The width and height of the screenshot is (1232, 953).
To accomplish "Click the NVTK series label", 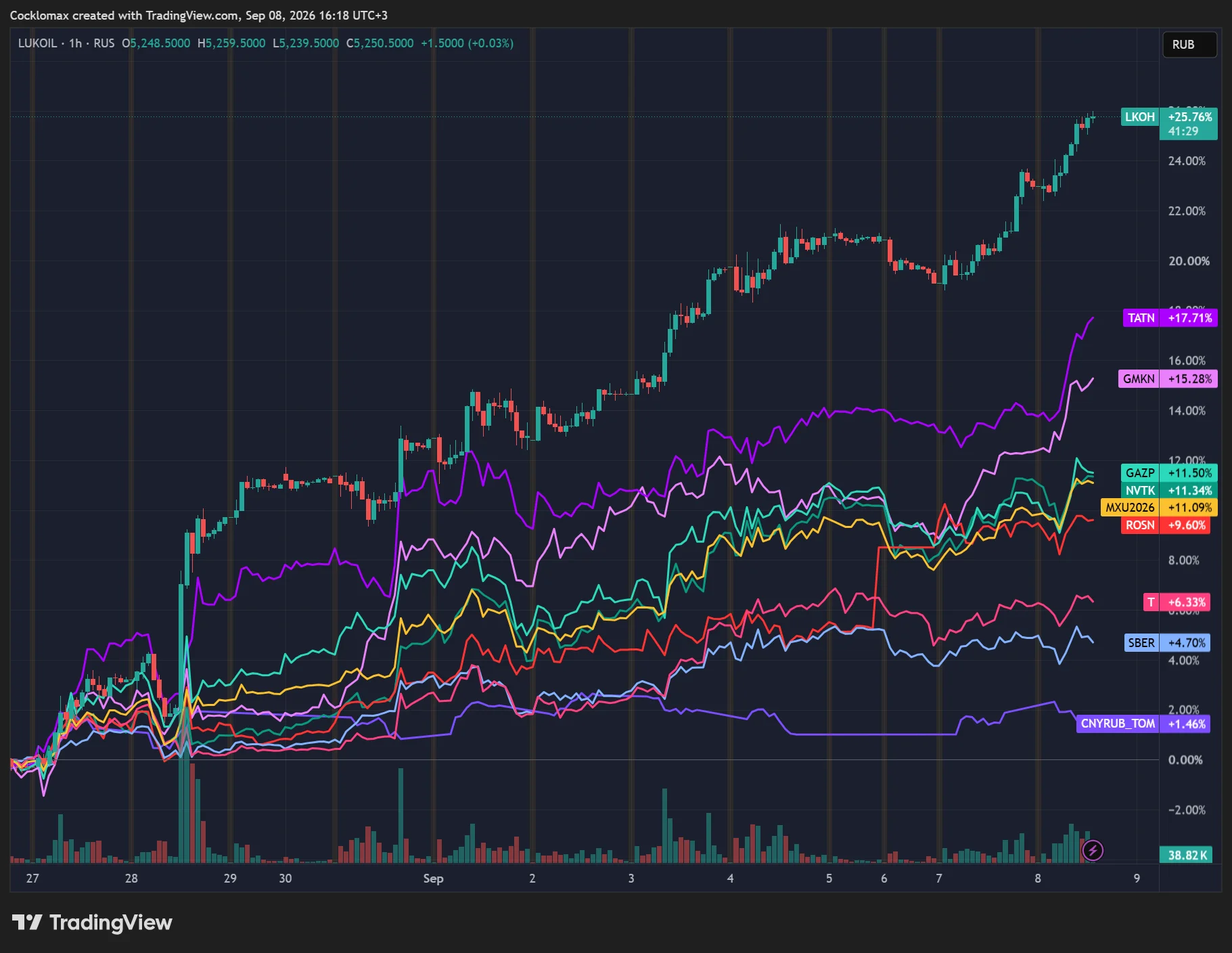I will tap(1140, 491).
